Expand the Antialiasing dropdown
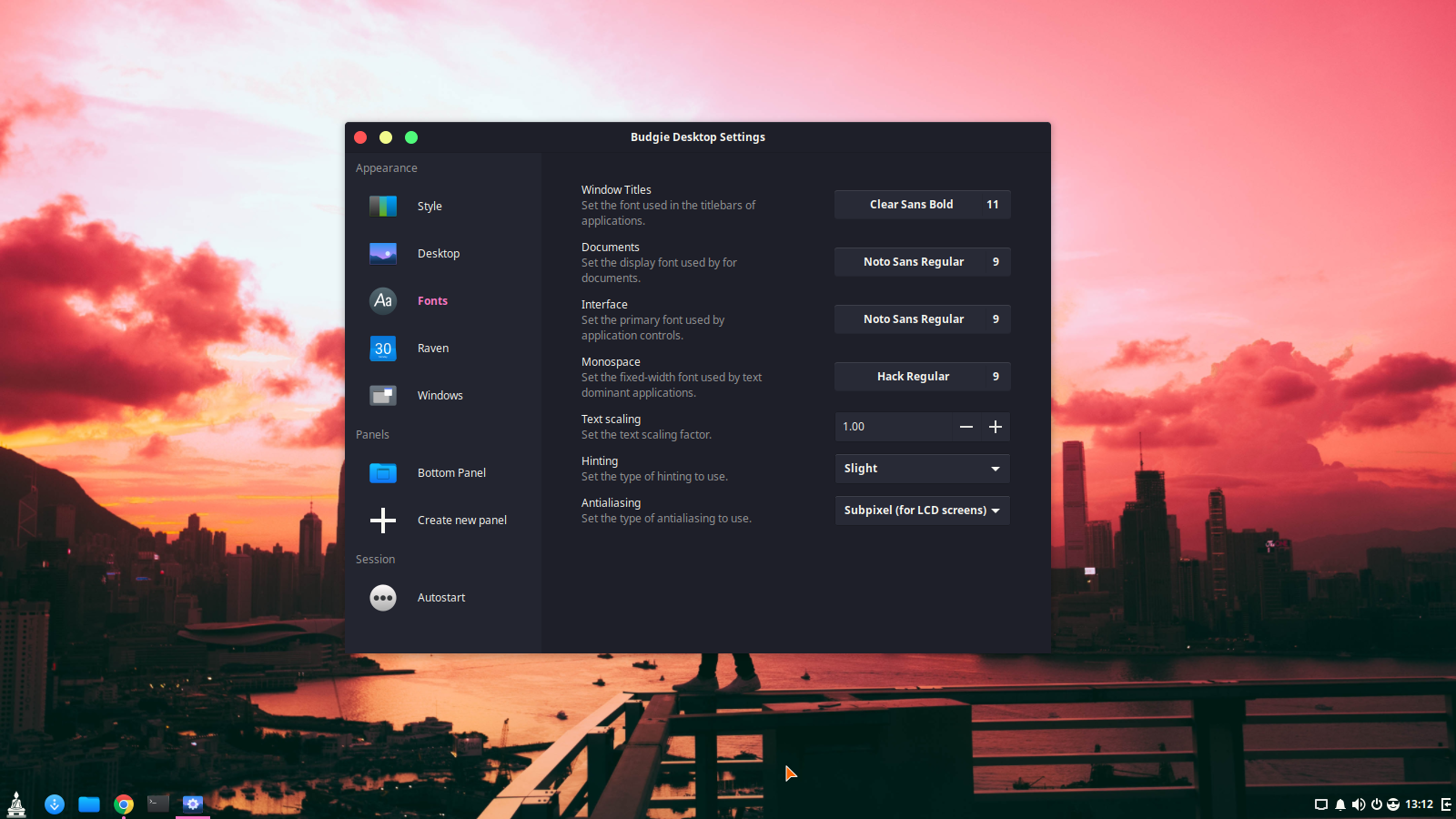 coord(921,510)
